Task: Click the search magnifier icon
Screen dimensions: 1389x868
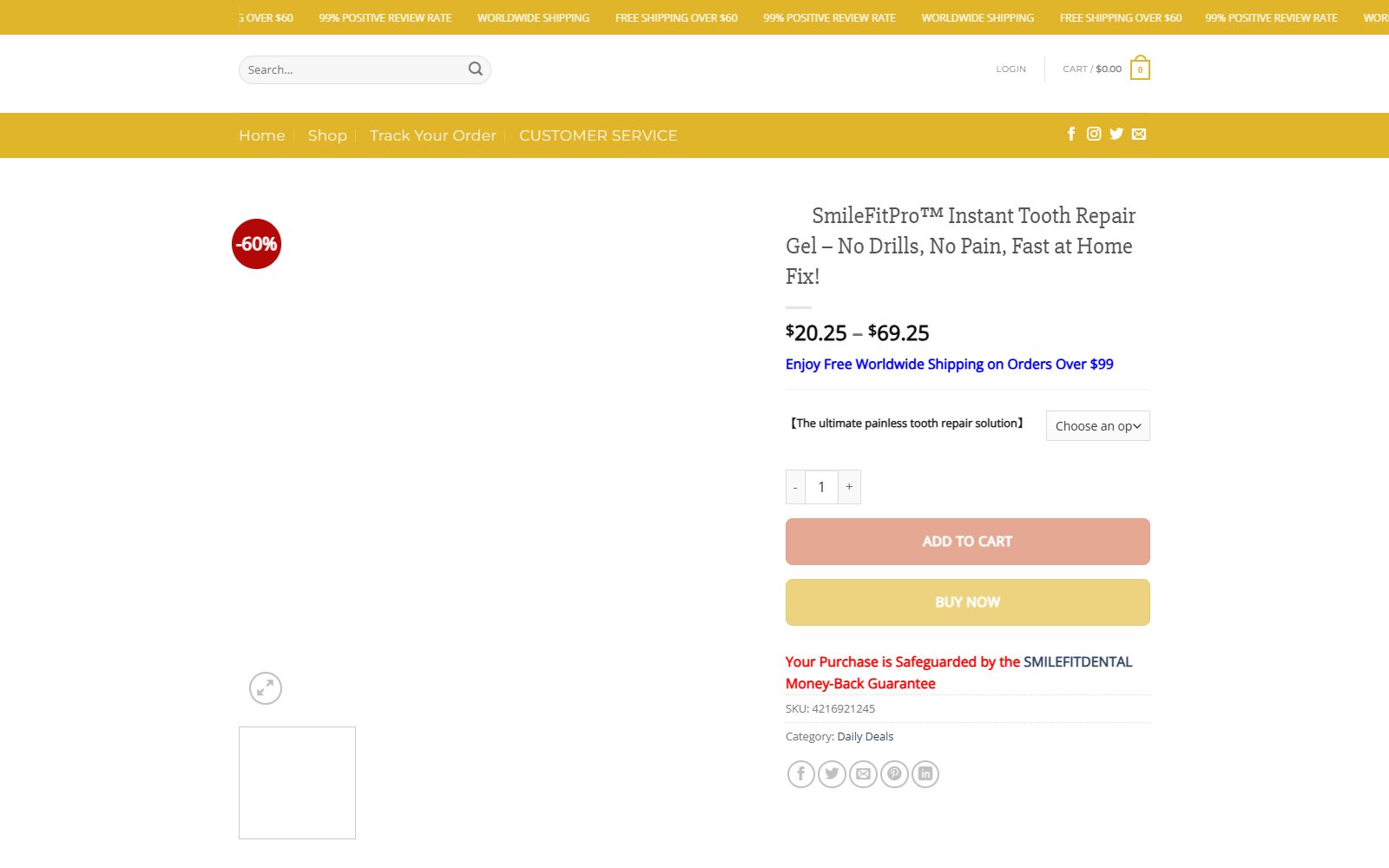Action: pos(475,69)
